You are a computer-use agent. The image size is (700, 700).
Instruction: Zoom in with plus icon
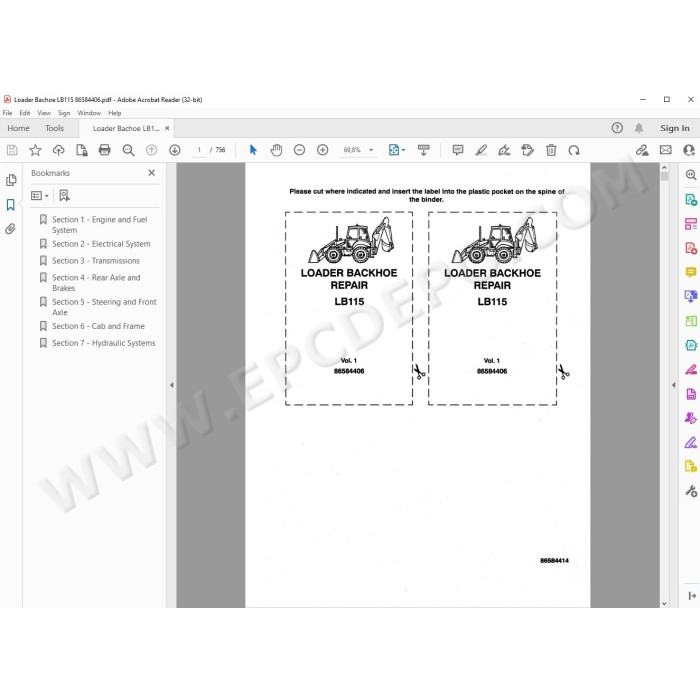(323, 150)
